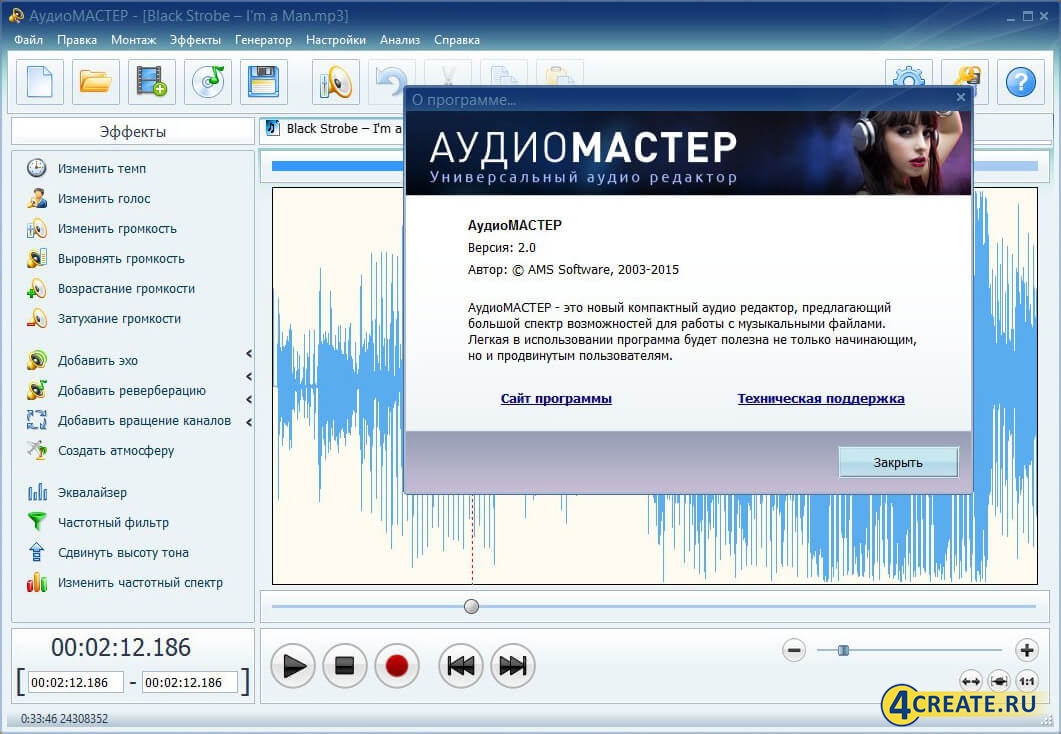
Task: Close the dialog with the Закрыть button
Action: [897, 462]
